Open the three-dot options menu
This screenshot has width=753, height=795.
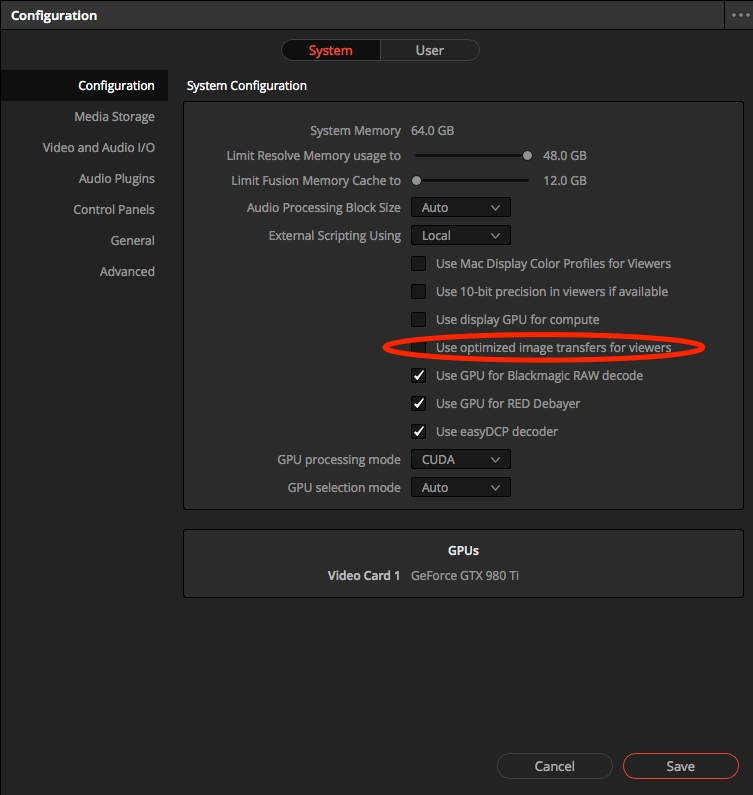click(740, 15)
